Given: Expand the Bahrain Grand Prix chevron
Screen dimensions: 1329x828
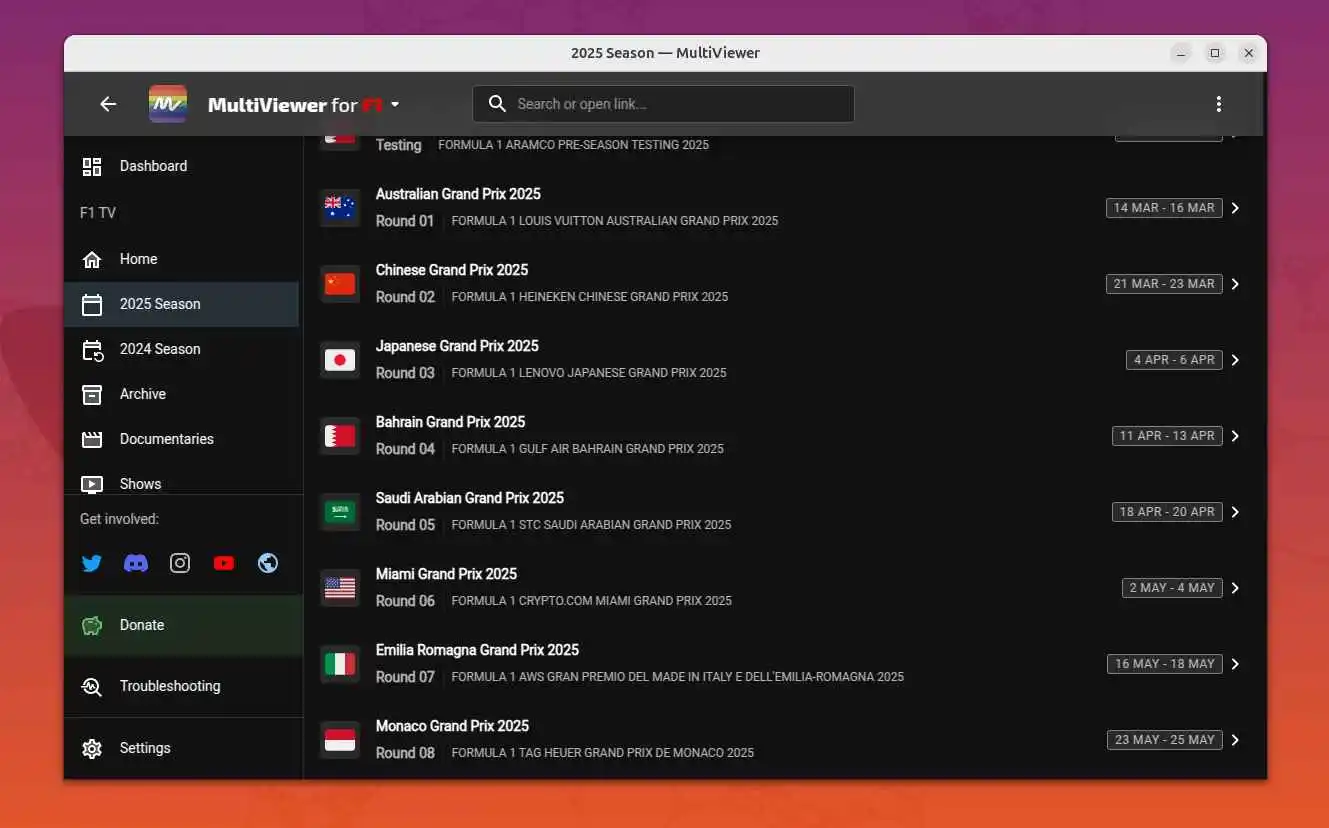Looking at the screenshot, I should 1236,436.
